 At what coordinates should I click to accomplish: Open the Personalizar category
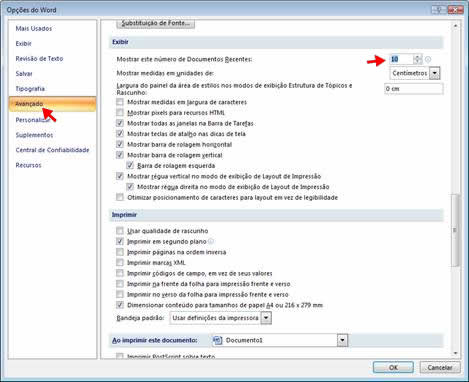(x=32, y=120)
